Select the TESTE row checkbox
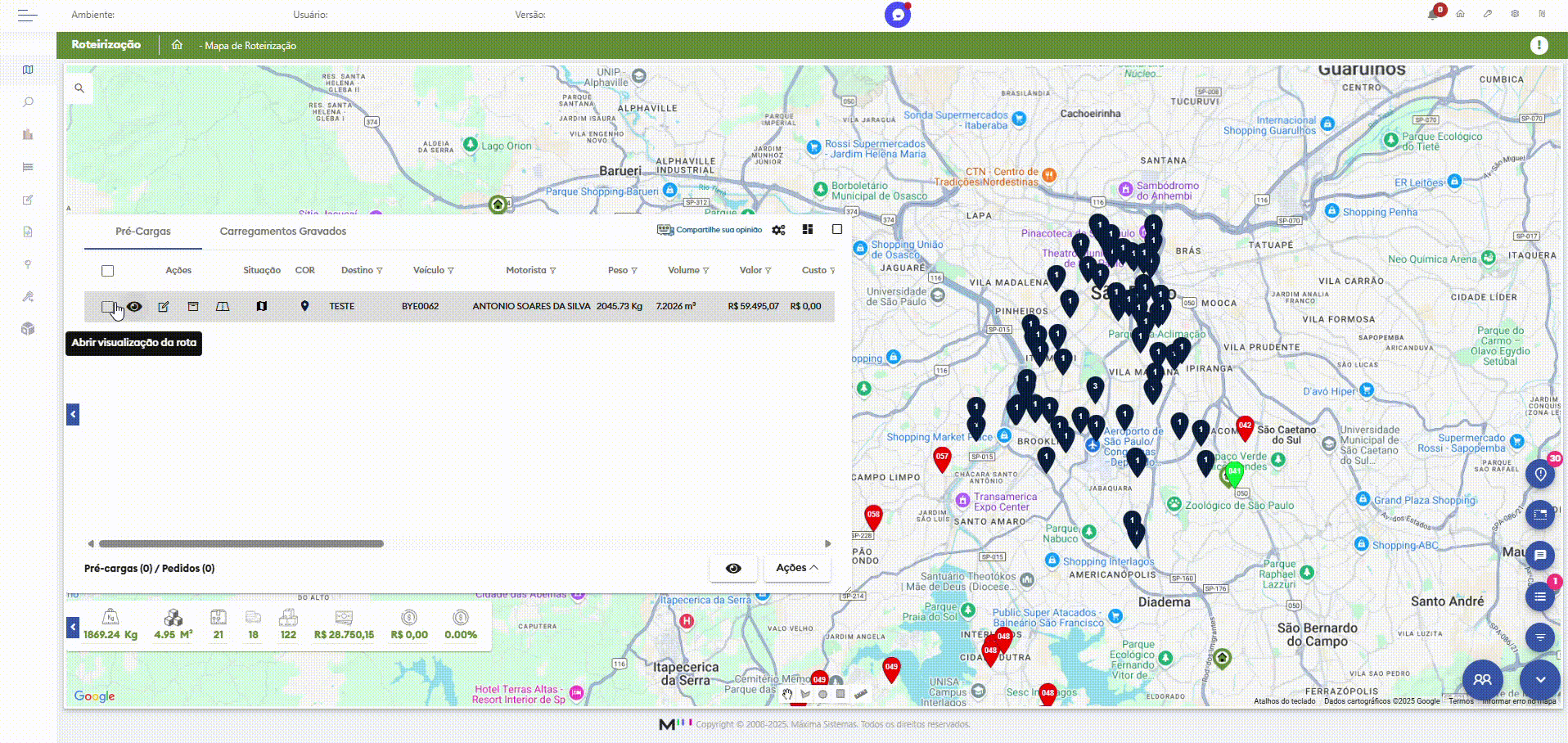 coord(107,307)
